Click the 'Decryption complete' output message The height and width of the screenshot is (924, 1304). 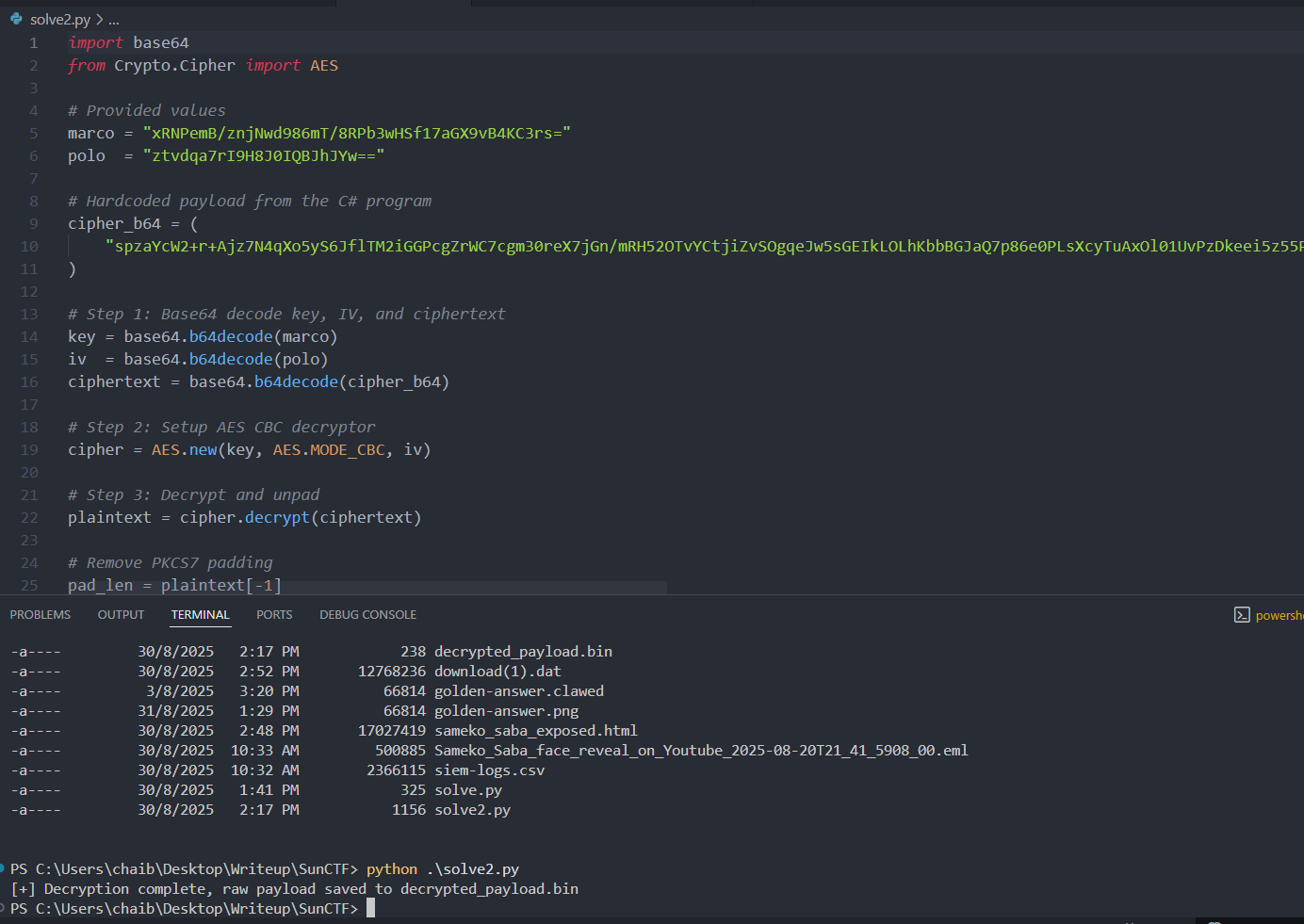[x=294, y=889]
